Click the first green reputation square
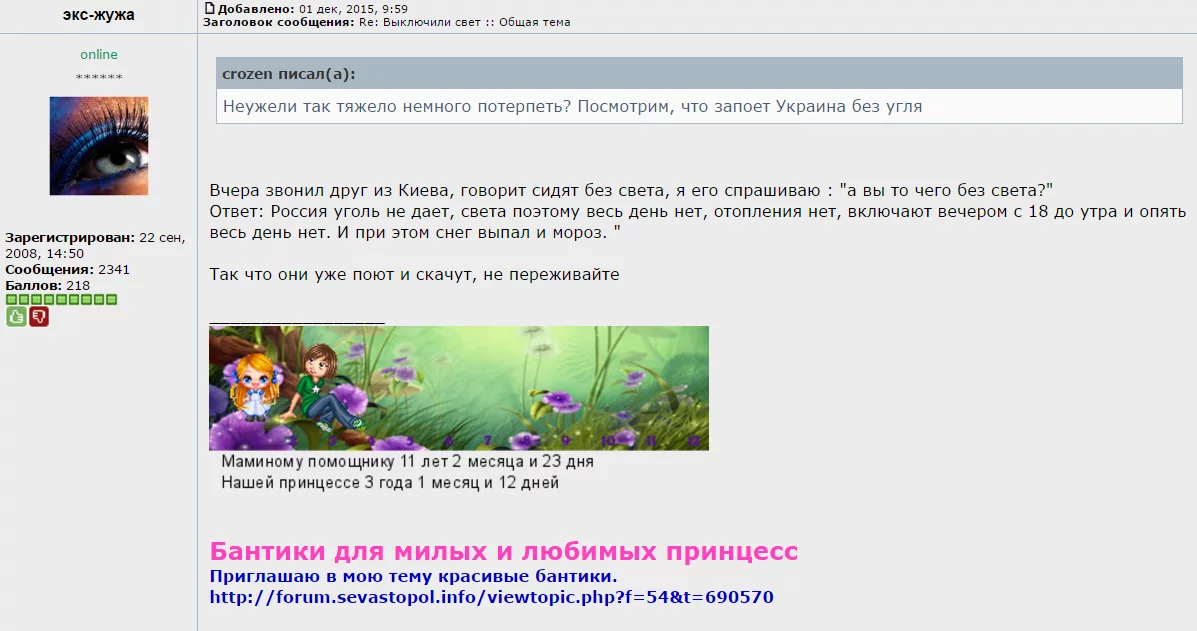1197x631 pixels. [x=10, y=299]
